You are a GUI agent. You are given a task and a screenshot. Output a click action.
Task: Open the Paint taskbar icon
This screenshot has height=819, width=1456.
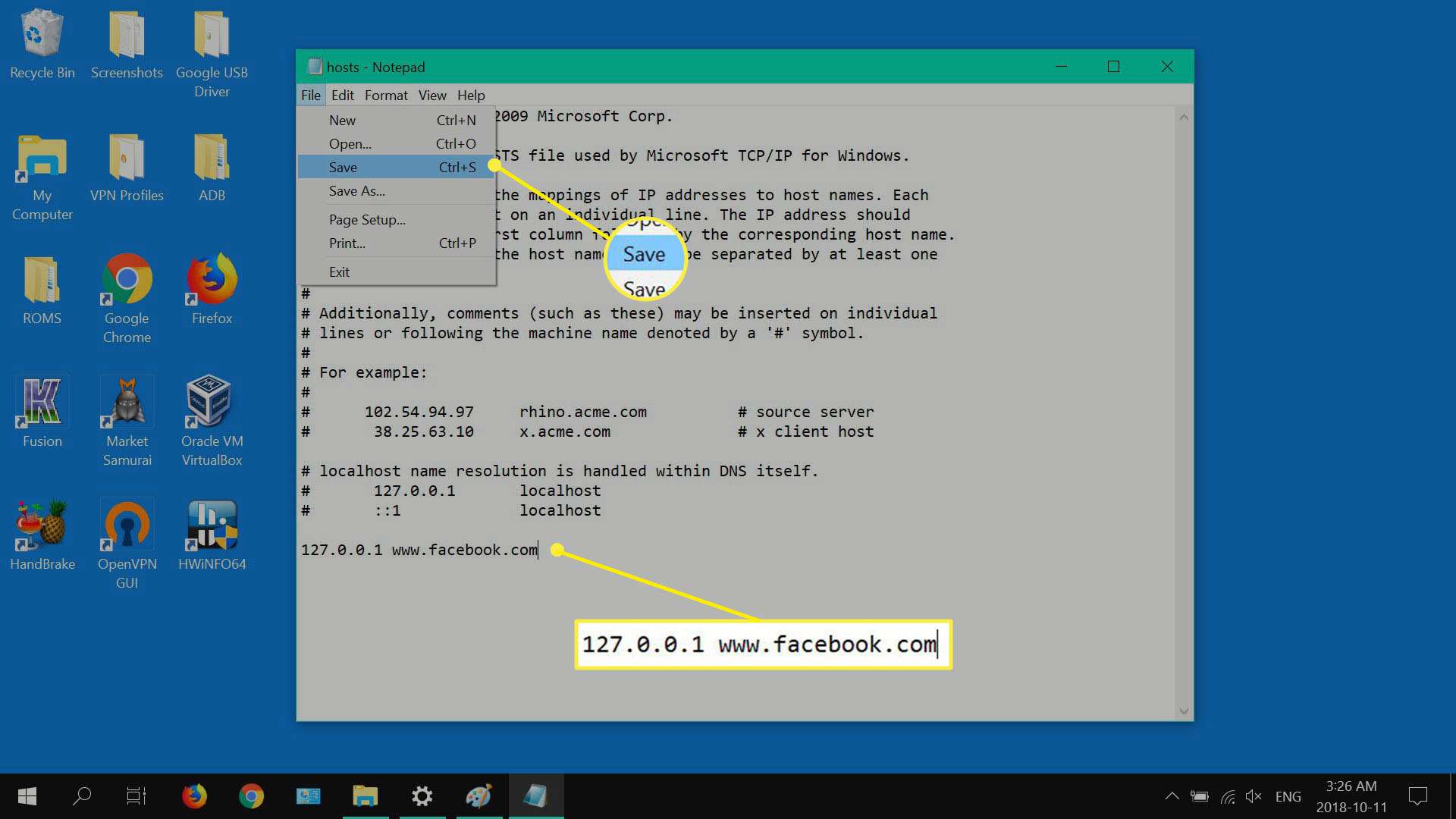pos(479,796)
